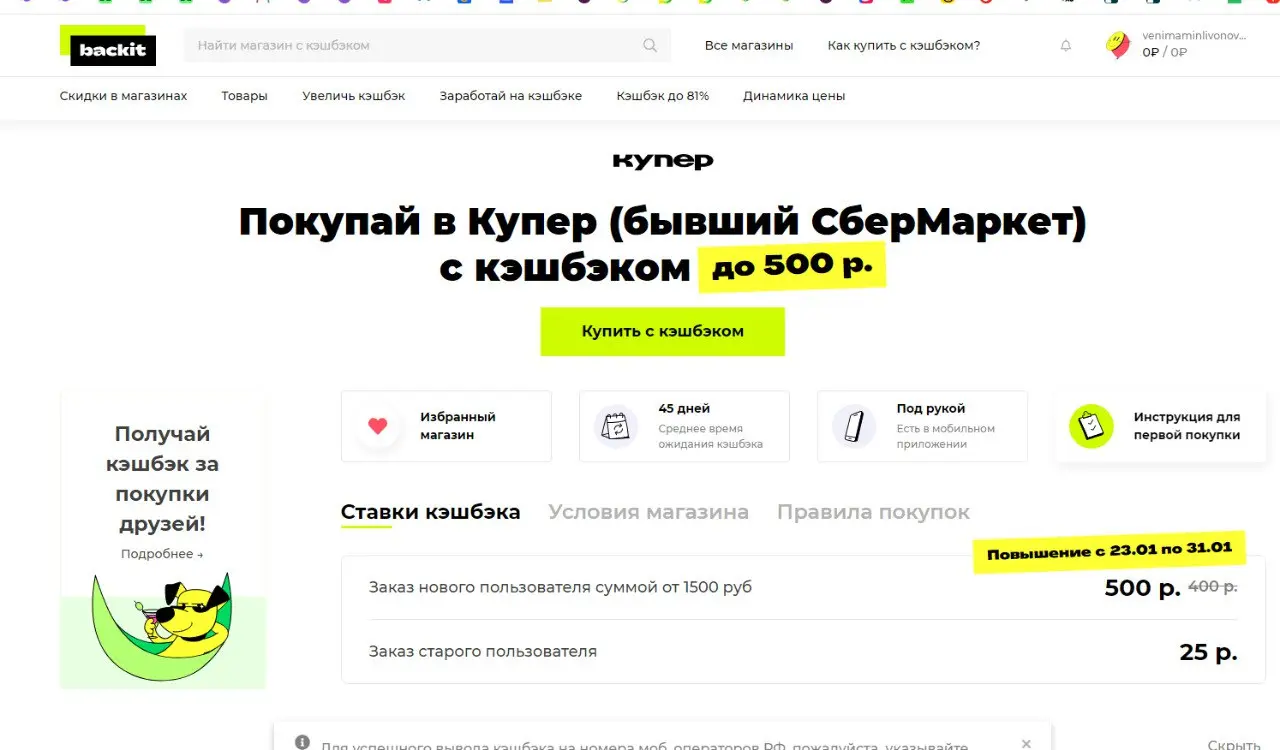The width and height of the screenshot is (1280, 750).
Task: Open Увеличь кэшбэк menu item
Action: (354, 96)
